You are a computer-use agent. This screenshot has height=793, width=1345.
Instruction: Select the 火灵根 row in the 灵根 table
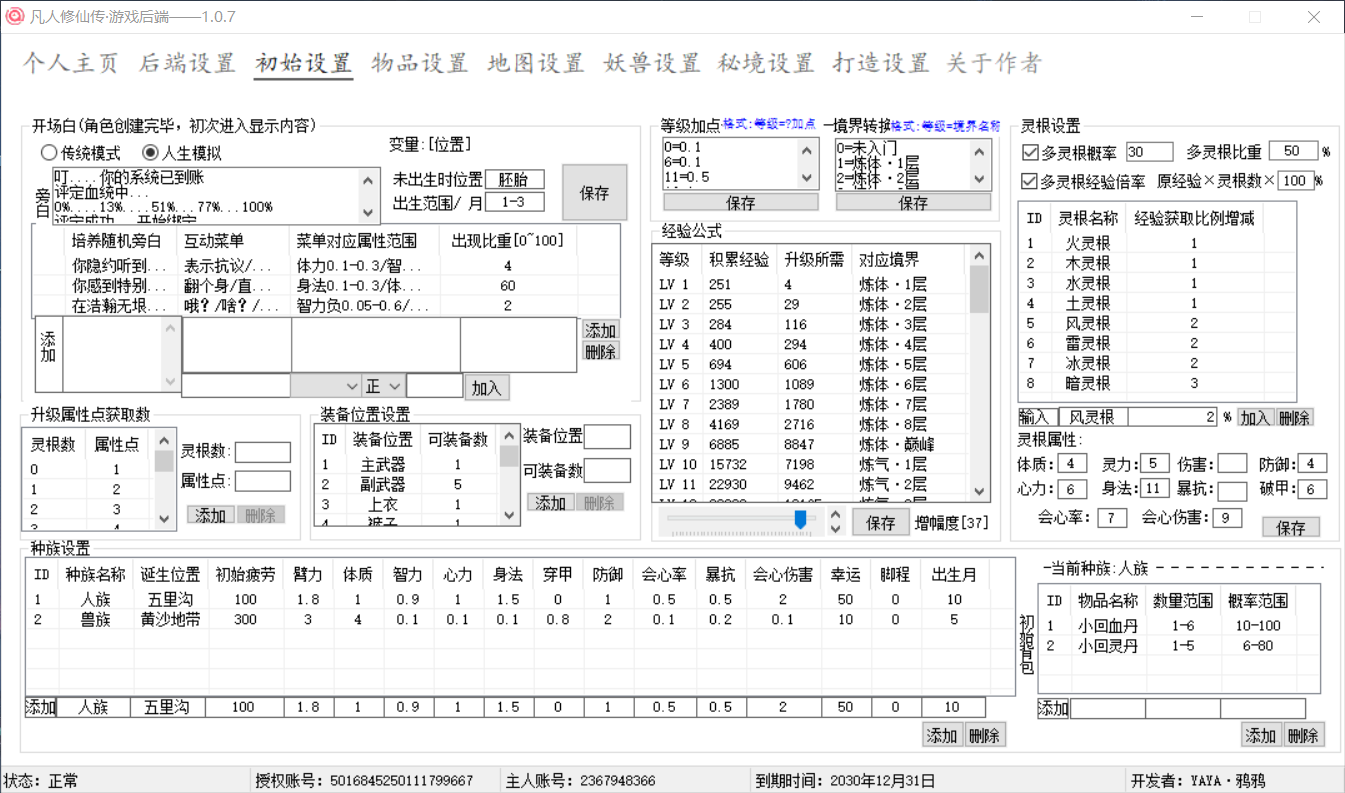1157,243
